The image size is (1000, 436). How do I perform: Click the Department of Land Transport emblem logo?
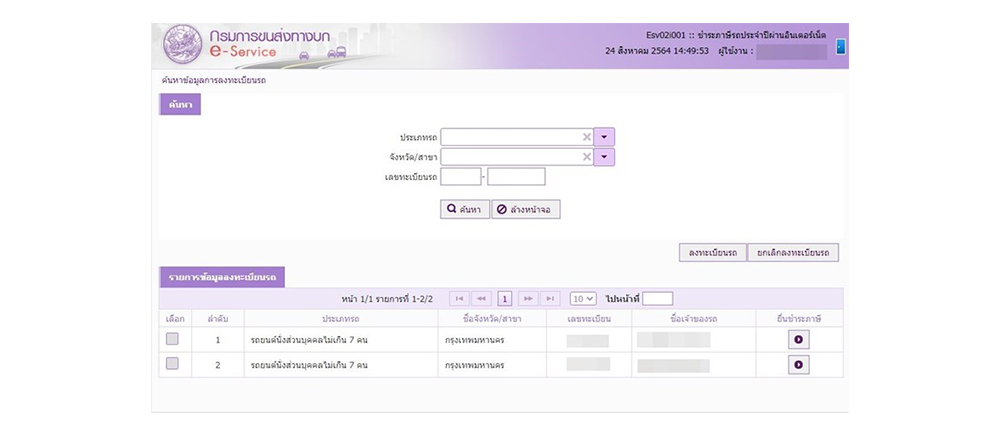coord(182,44)
